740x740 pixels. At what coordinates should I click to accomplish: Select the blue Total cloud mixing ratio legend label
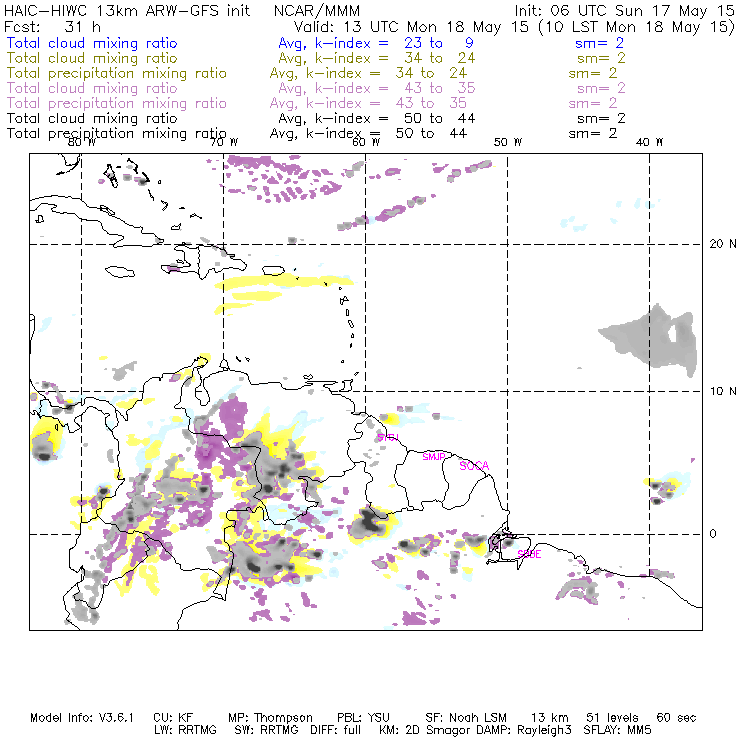coord(92,43)
